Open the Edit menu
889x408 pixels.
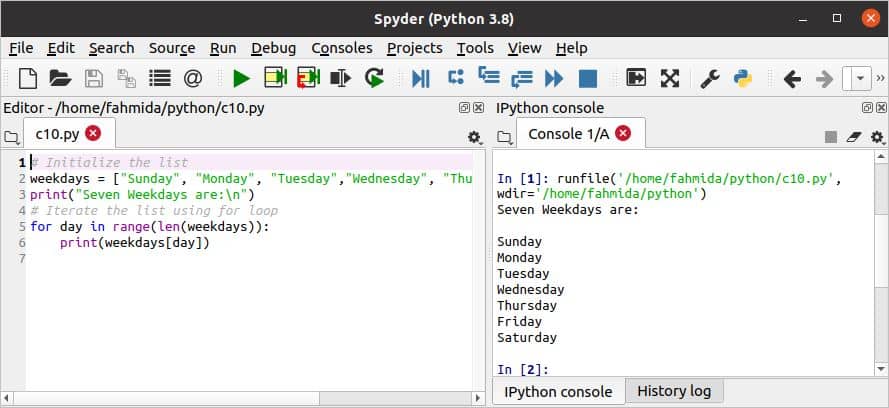click(x=61, y=48)
